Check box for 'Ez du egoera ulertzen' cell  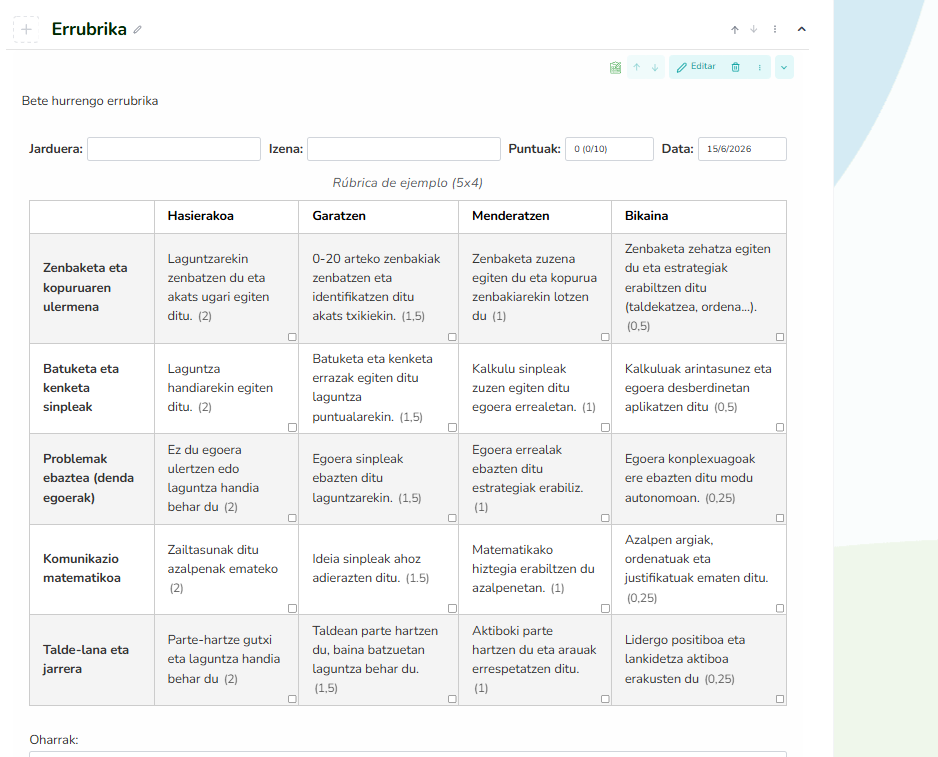[x=292, y=518]
